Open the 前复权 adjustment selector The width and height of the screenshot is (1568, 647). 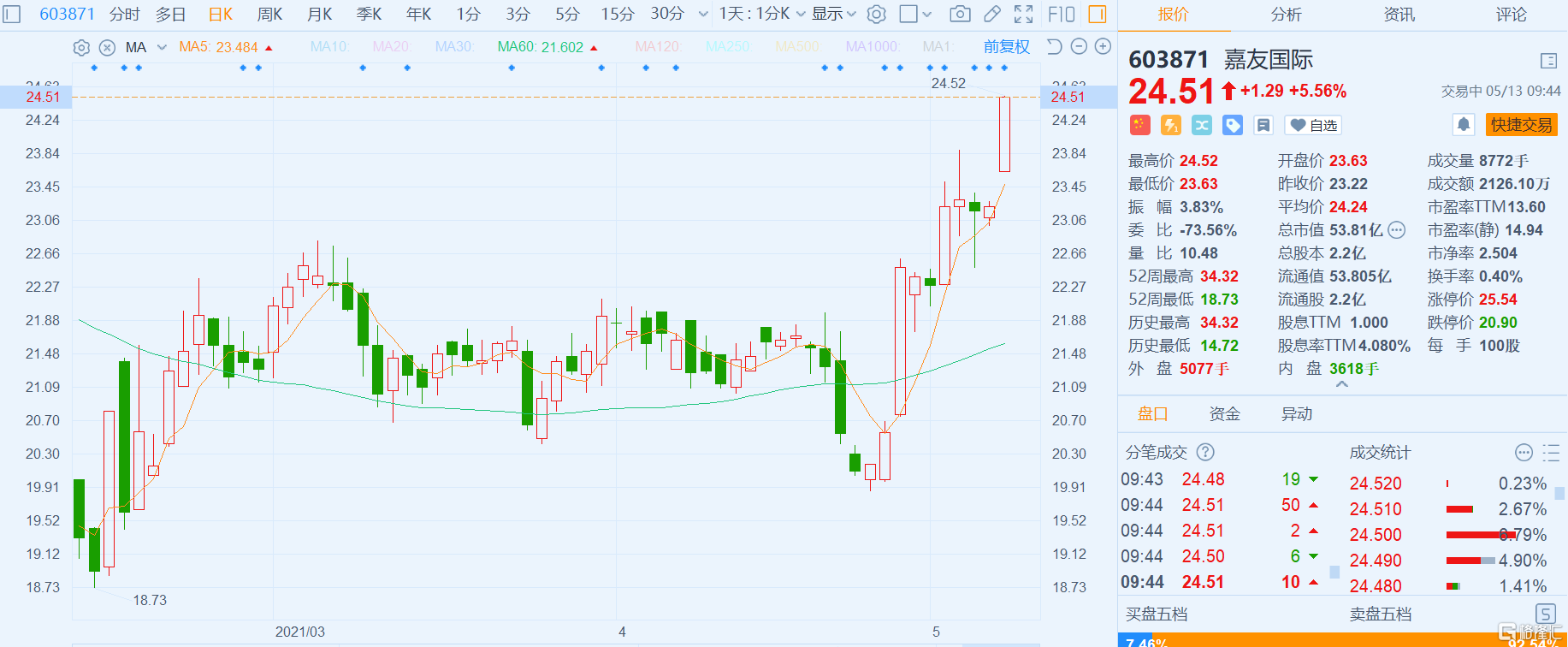coord(1006,47)
